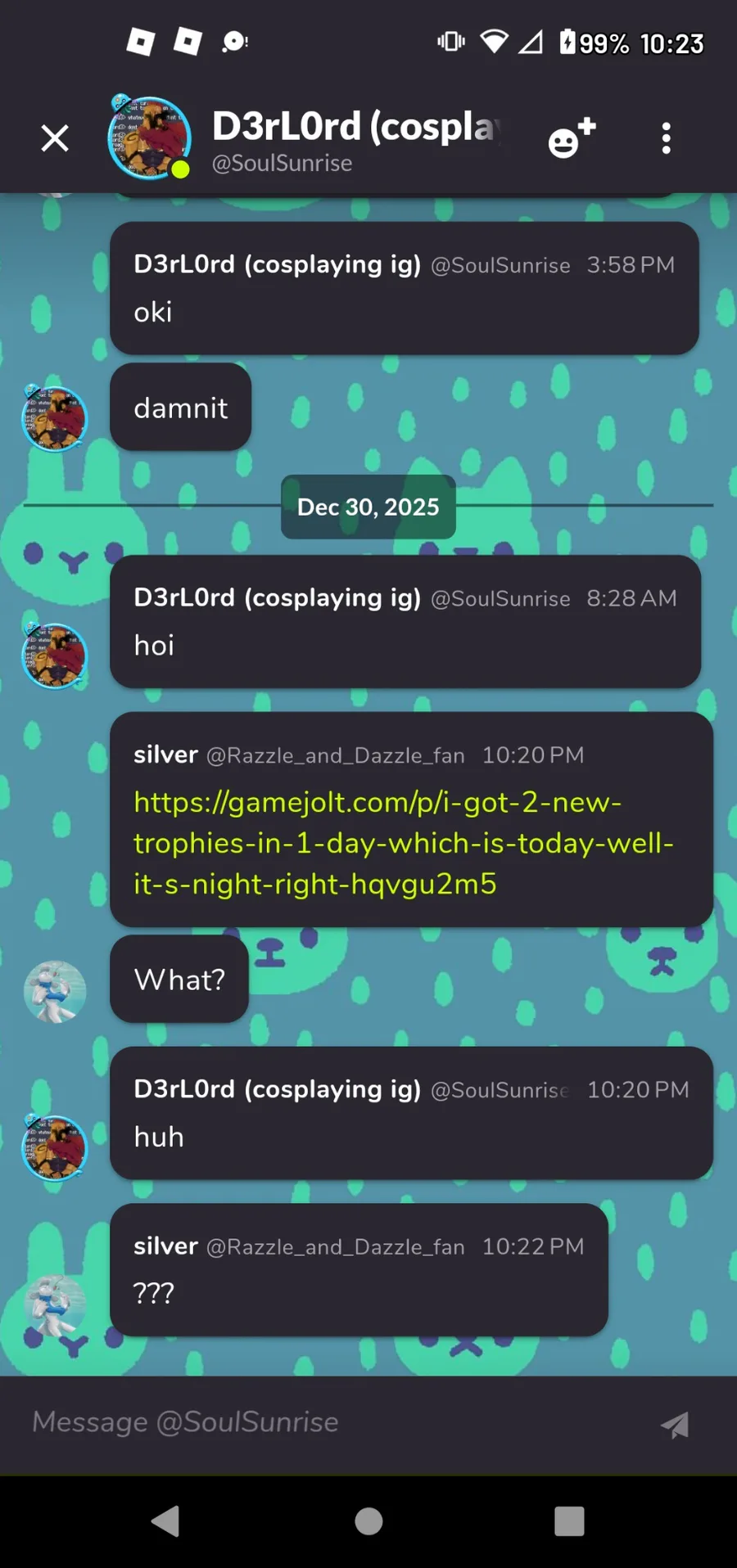Select the silver avatar beside 'What?' message

[x=55, y=991]
